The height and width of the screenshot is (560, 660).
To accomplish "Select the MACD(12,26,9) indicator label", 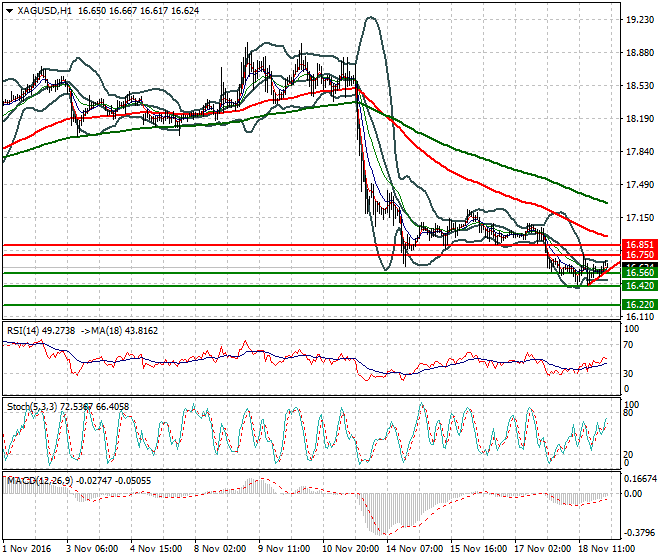I will pyautogui.click(x=40, y=480).
